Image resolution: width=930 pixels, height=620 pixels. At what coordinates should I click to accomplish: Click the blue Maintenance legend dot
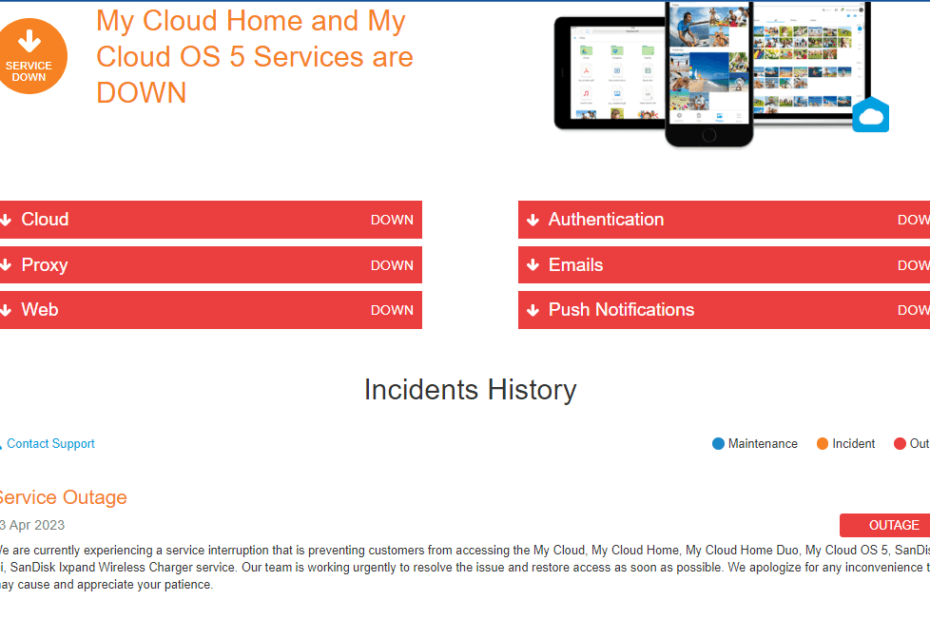[718, 444]
